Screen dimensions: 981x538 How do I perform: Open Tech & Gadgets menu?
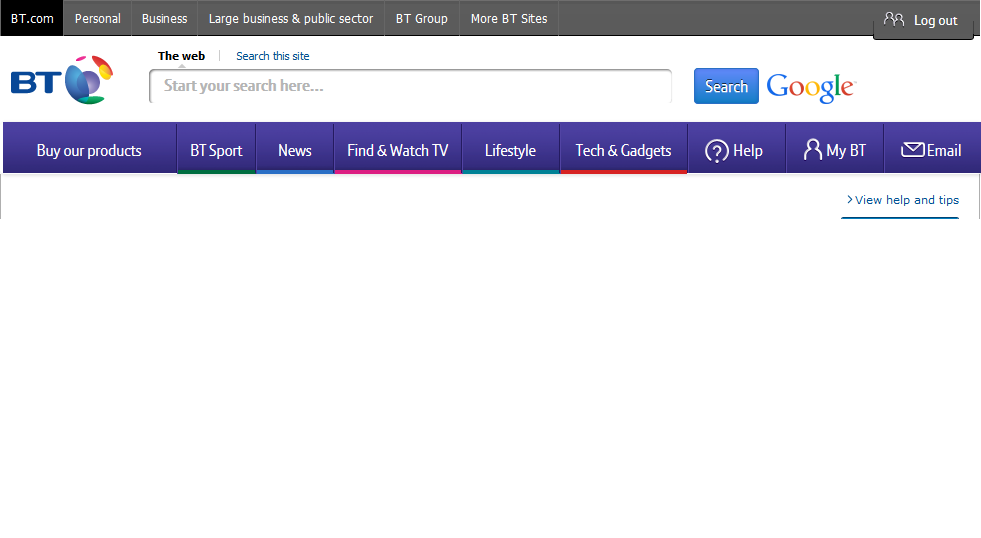tap(624, 150)
